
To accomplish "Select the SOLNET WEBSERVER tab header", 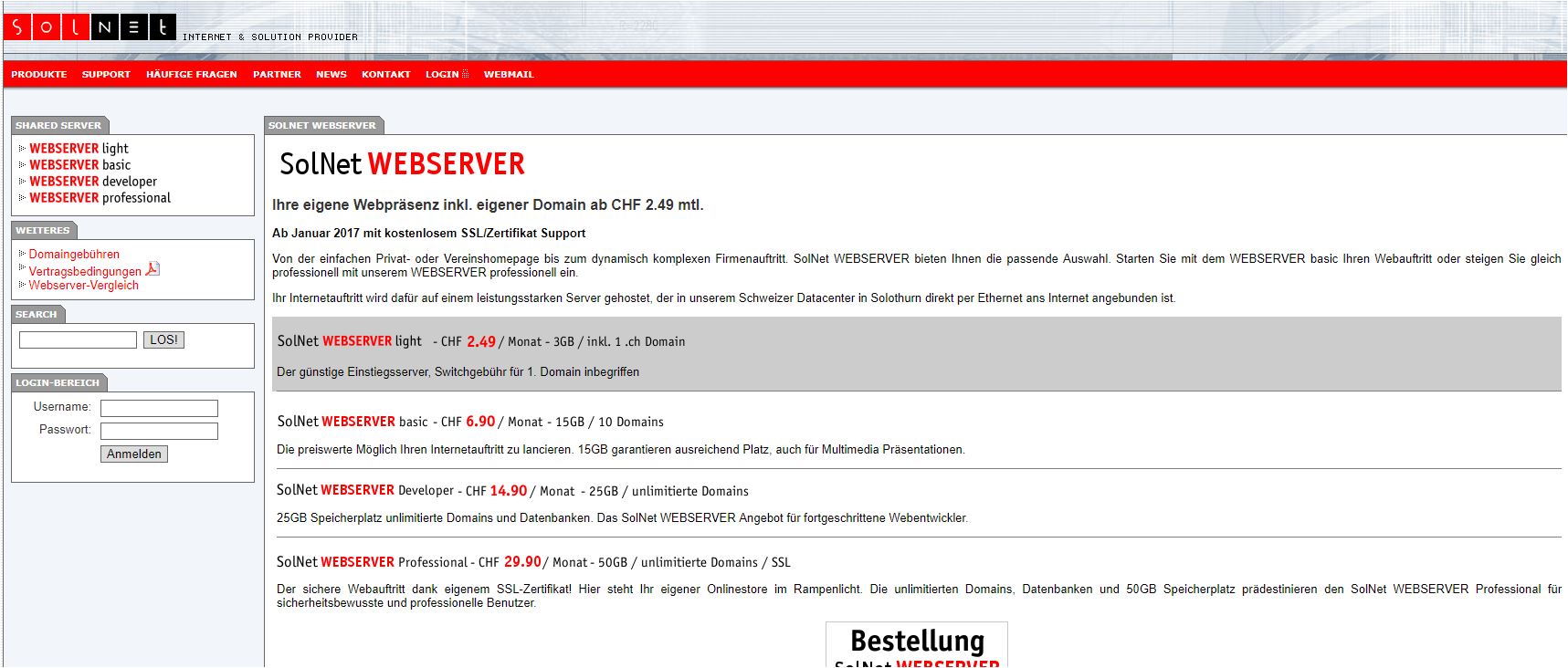I will point(322,126).
